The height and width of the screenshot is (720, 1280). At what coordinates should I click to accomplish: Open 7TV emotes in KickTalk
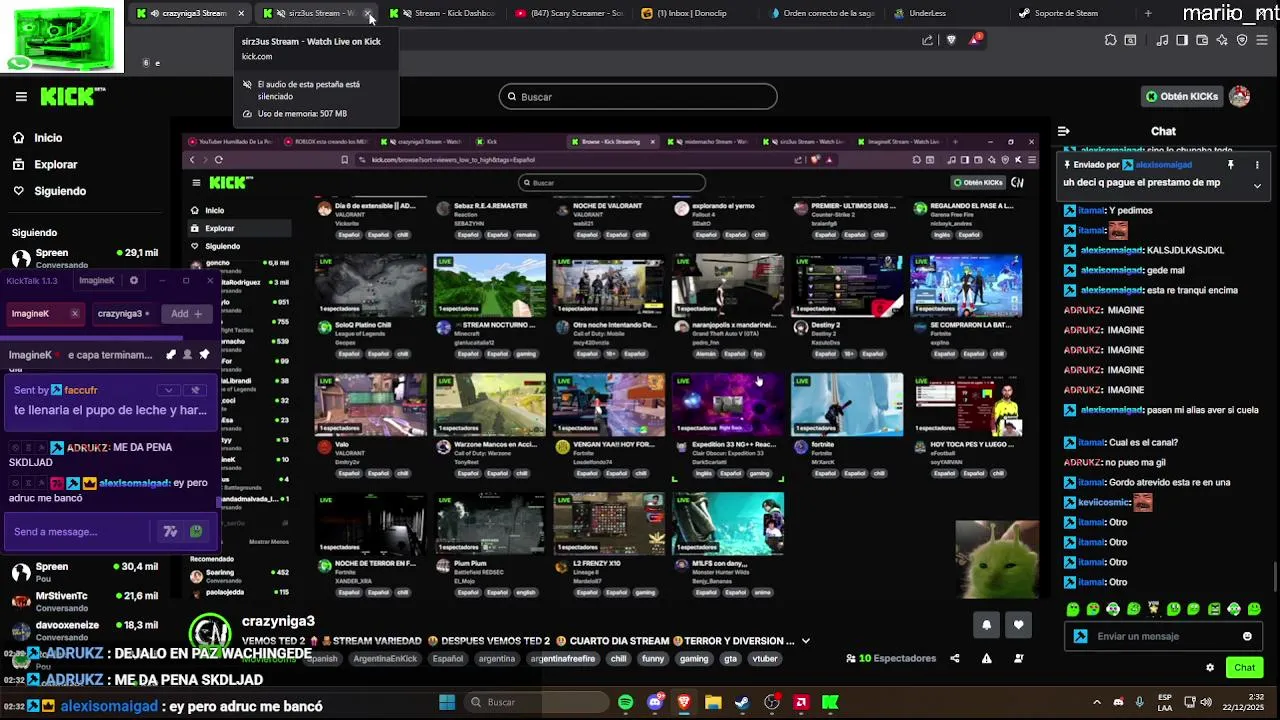pos(171,532)
